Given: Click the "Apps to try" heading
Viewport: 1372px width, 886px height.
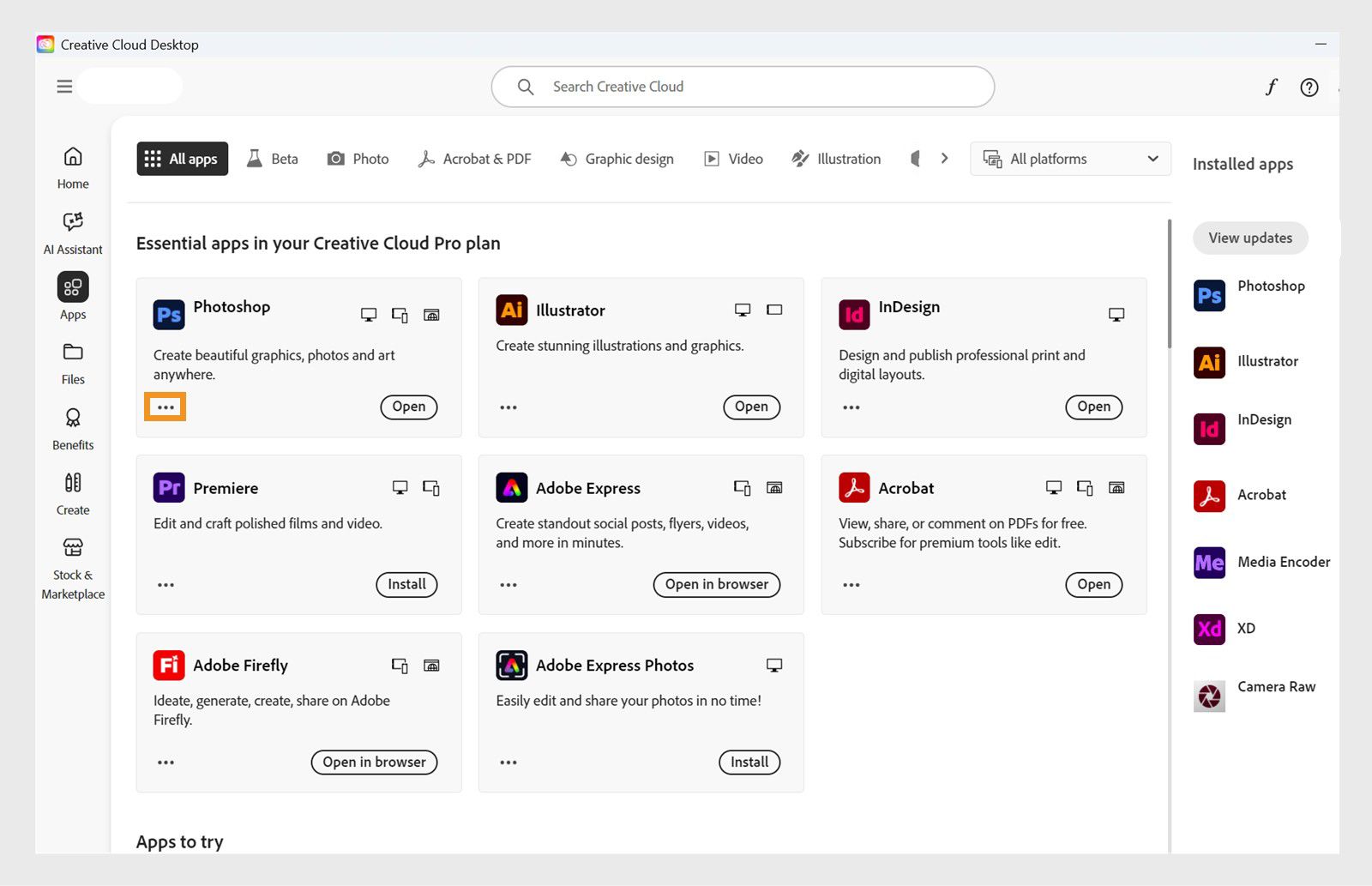Looking at the screenshot, I should (180, 841).
